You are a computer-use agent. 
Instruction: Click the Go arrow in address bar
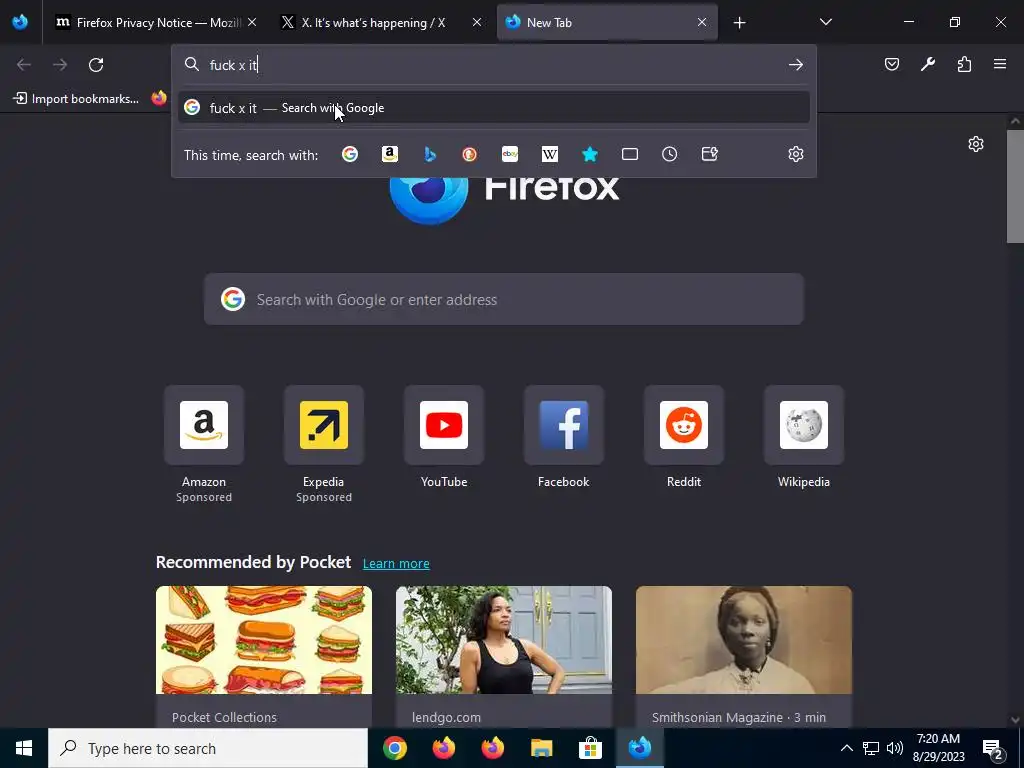pyautogui.click(x=795, y=65)
